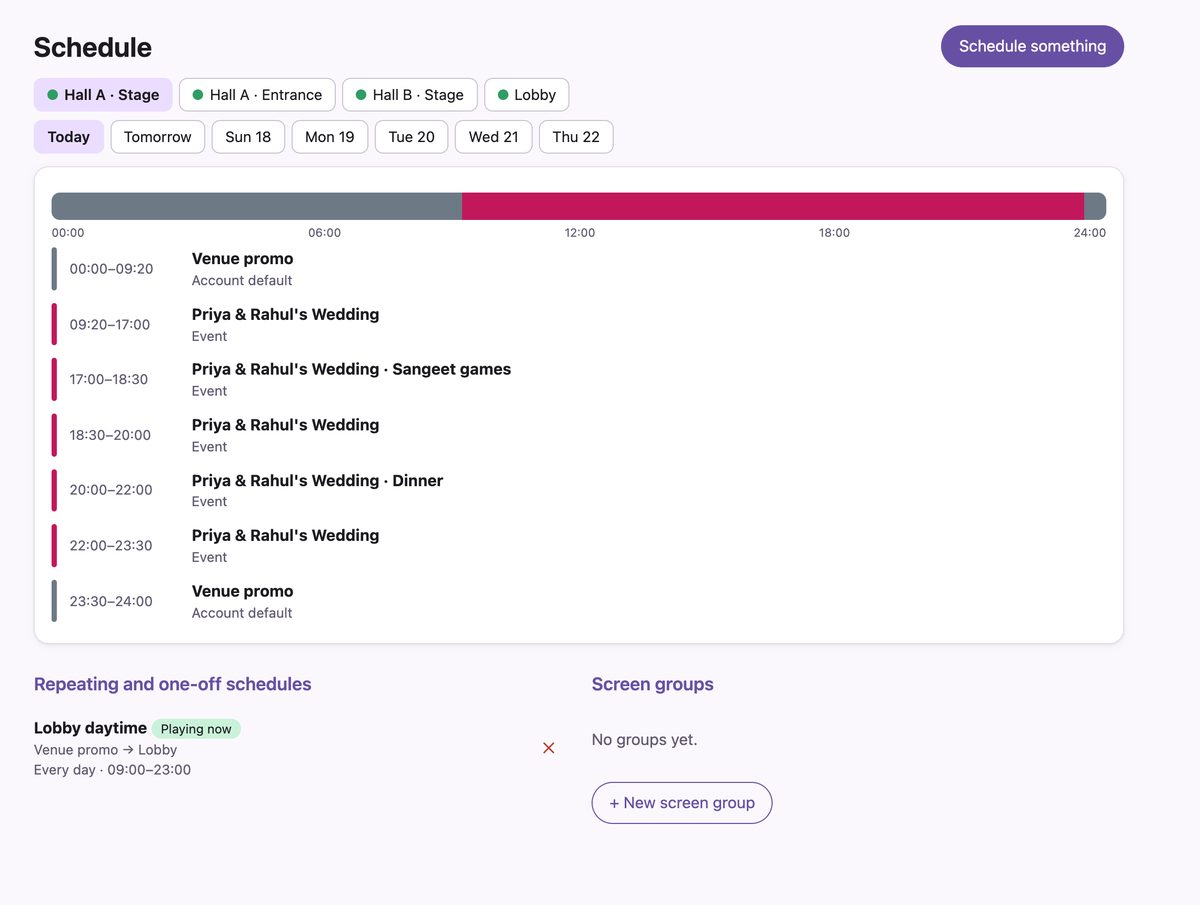Click Every day · 09:00–23:00 recurrence text
This screenshot has height=905, width=1200.
[112, 770]
